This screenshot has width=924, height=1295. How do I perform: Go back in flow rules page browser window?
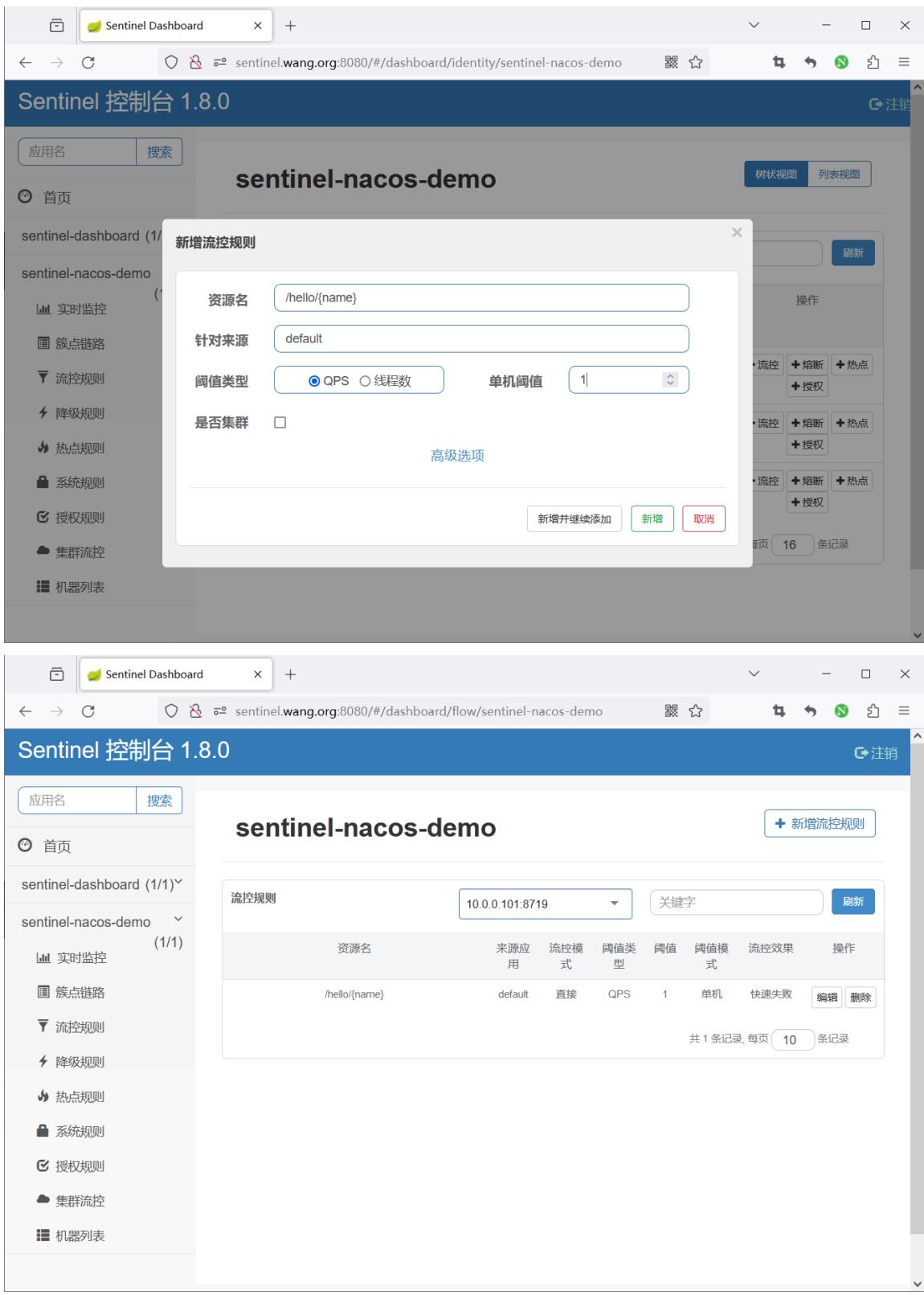click(x=26, y=711)
